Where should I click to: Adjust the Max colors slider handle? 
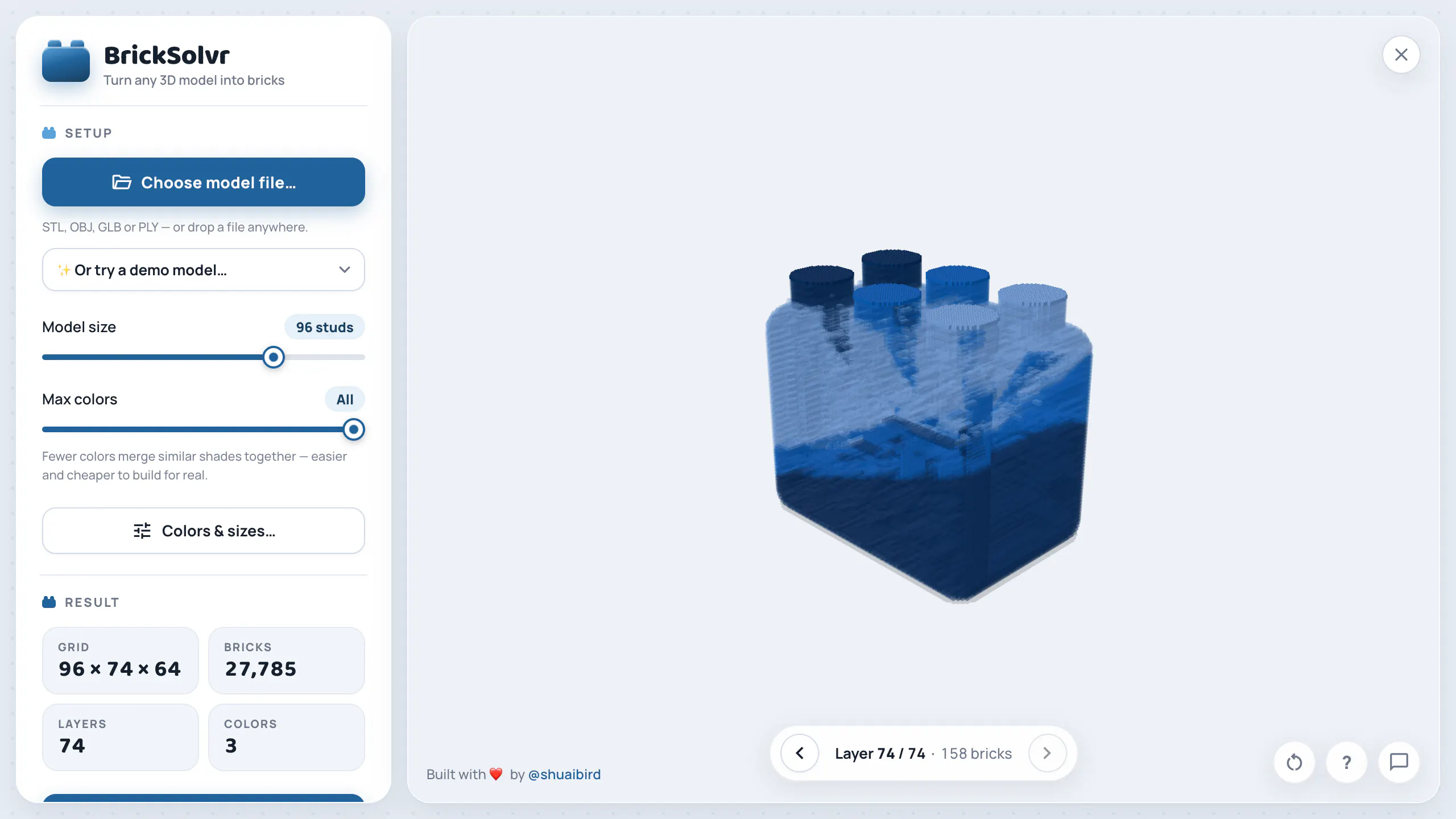click(x=354, y=429)
